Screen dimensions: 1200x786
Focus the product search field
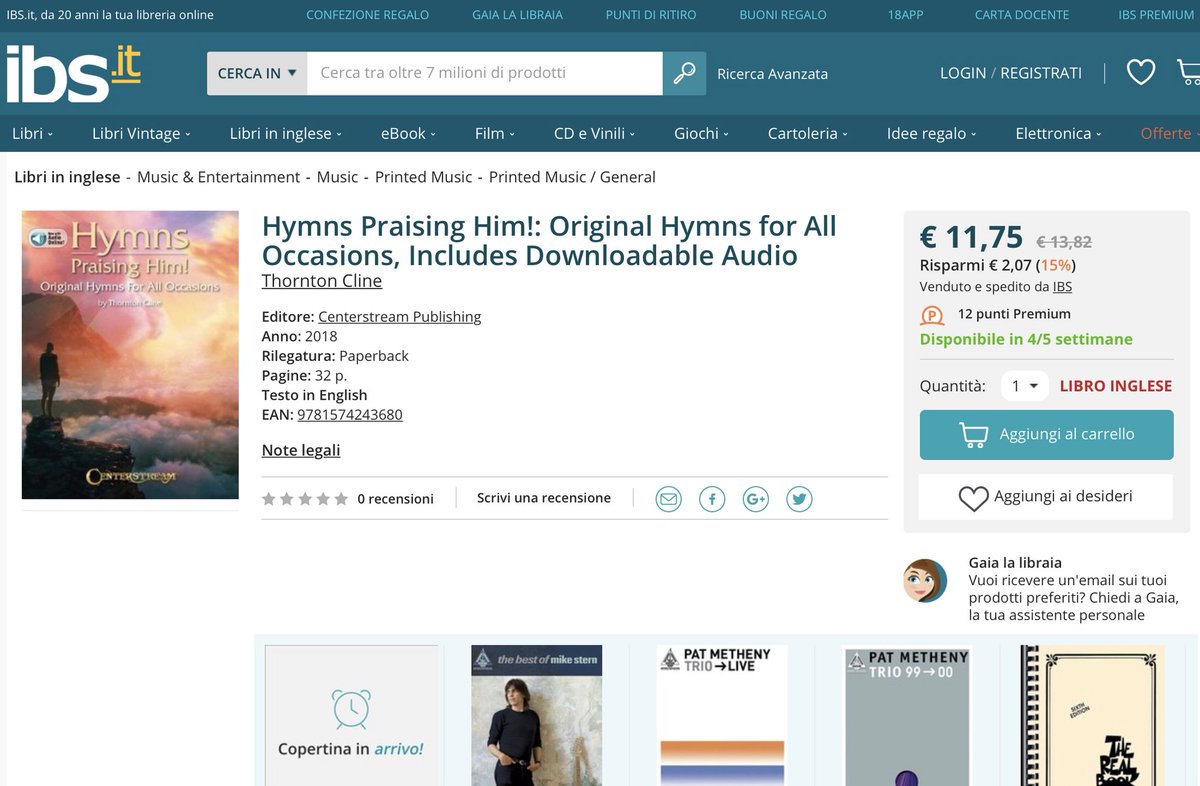pos(485,73)
